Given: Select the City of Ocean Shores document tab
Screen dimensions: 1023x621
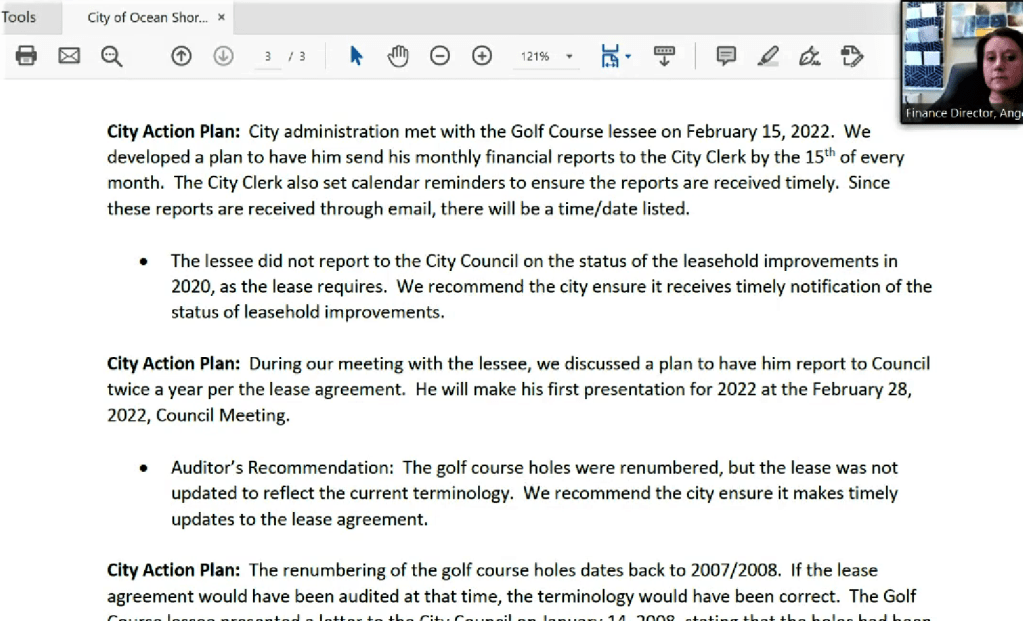Looking at the screenshot, I should pyautogui.click(x=146, y=17).
